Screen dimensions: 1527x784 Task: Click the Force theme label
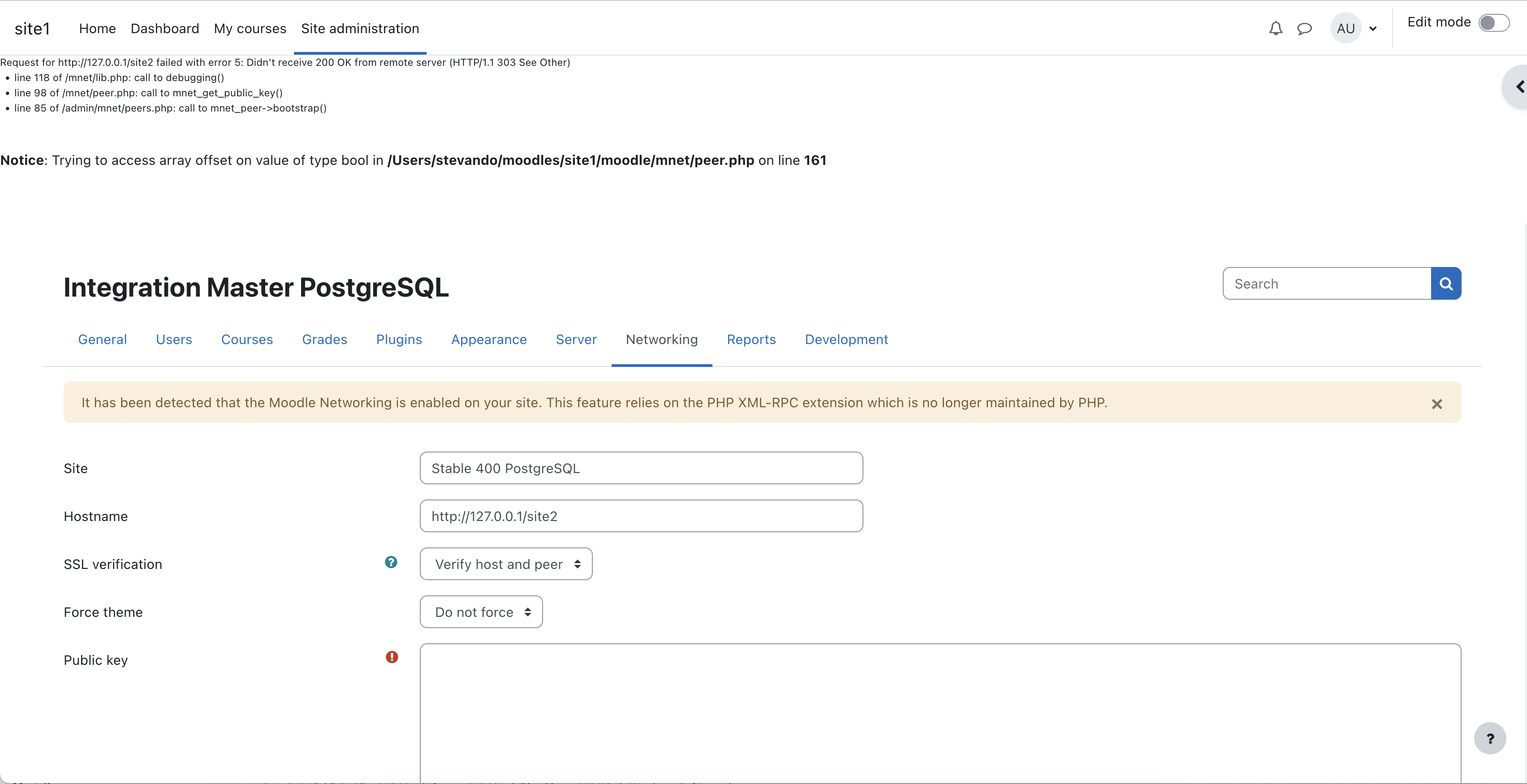pyautogui.click(x=103, y=612)
